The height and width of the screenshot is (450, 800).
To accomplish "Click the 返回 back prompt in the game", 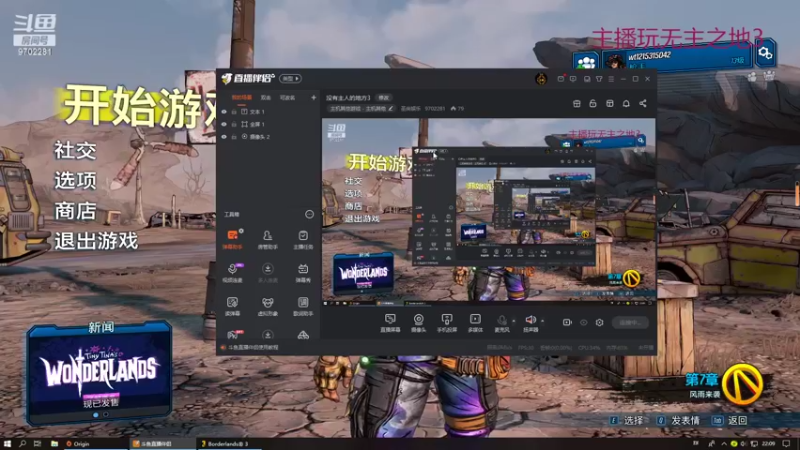I will [x=730, y=420].
